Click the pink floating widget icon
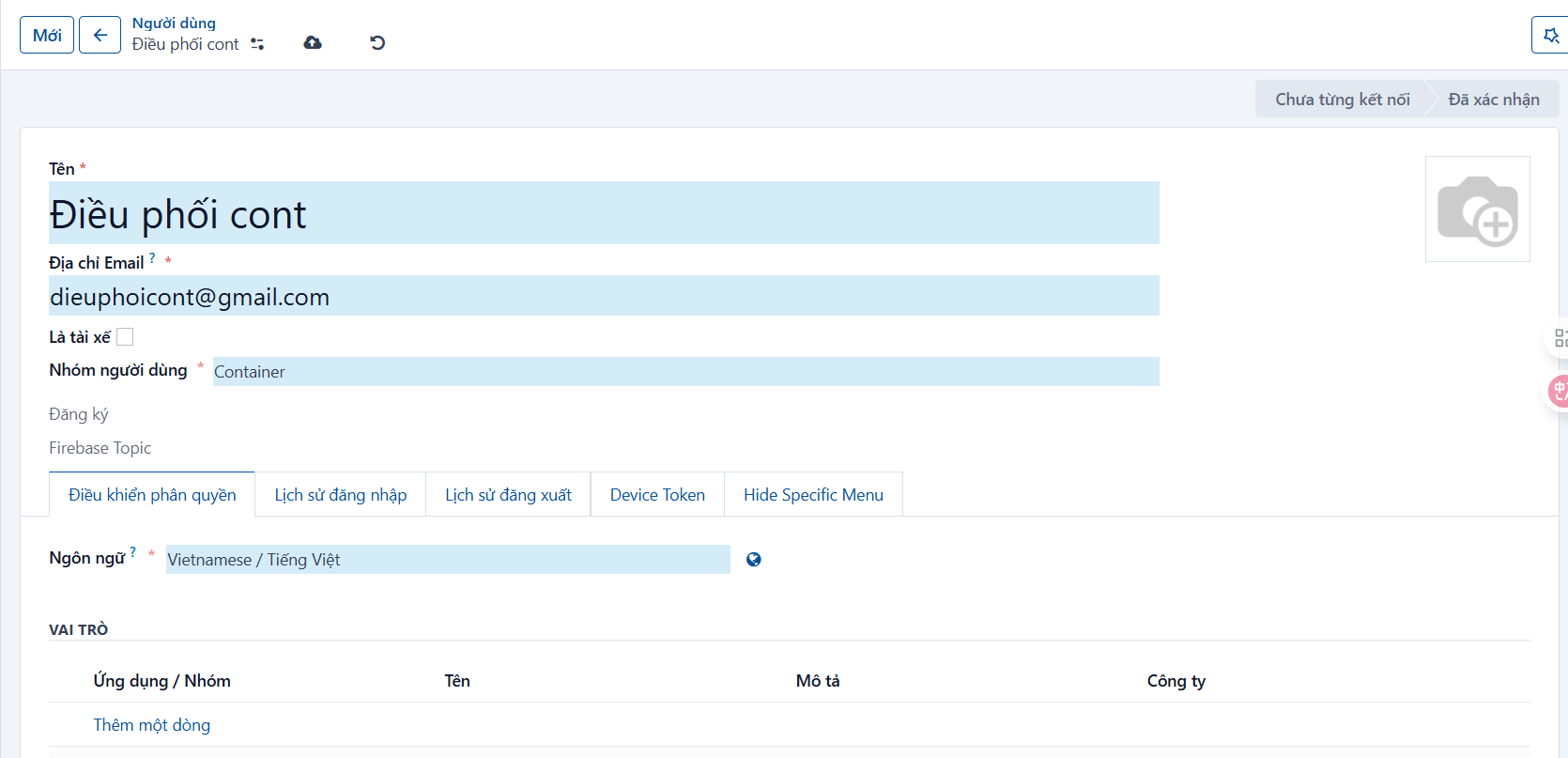 pyautogui.click(x=1559, y=390)
